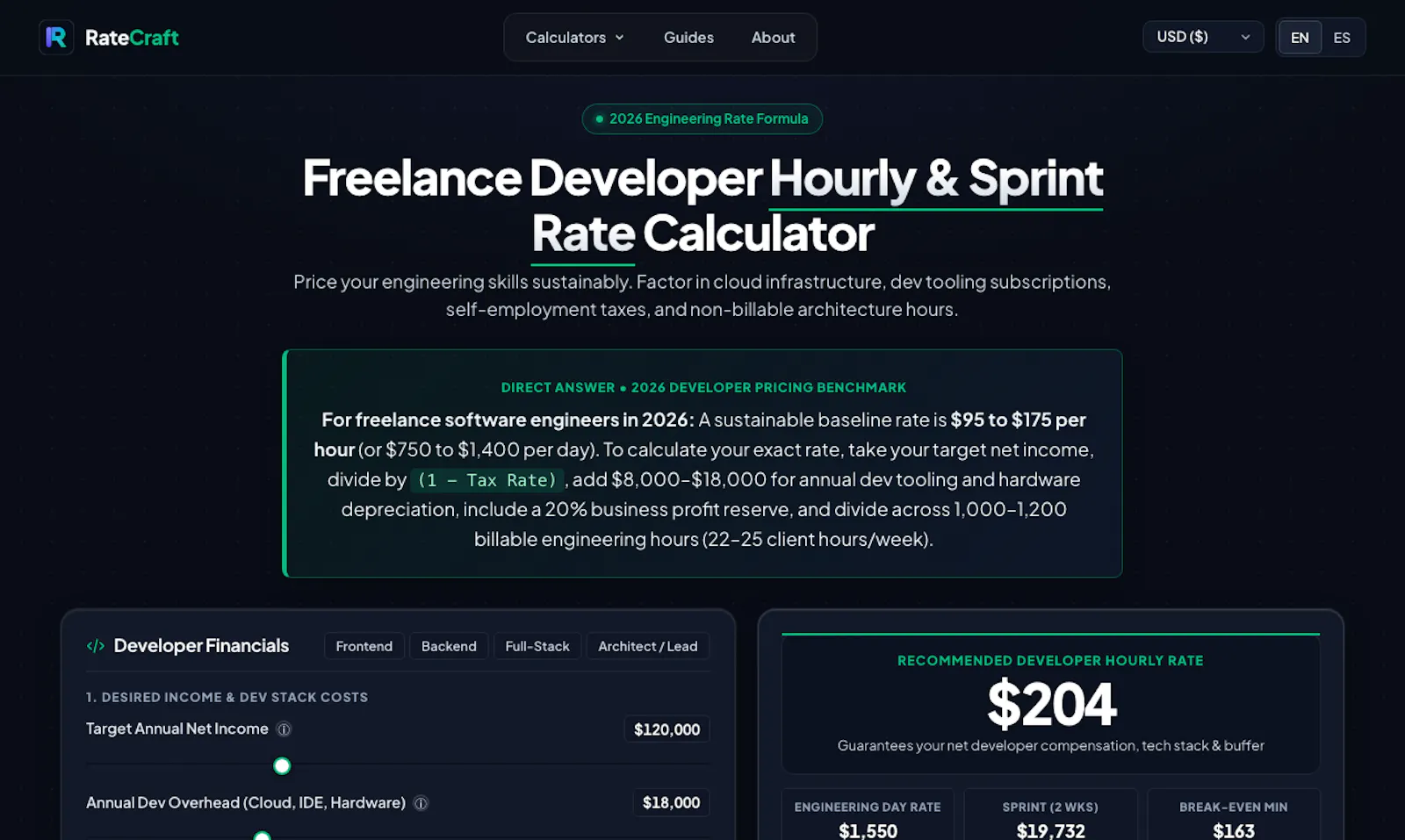Click the RateCraft logo icon

[56, 38]
